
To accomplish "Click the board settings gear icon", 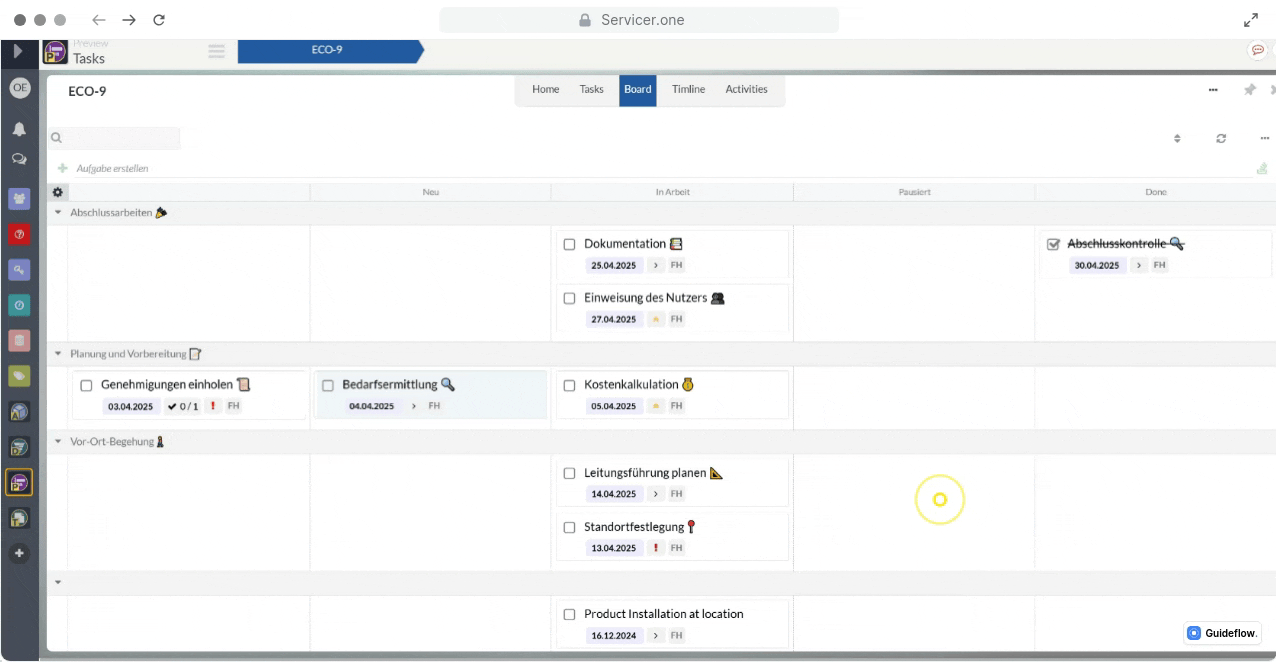I will coord(58,192).
